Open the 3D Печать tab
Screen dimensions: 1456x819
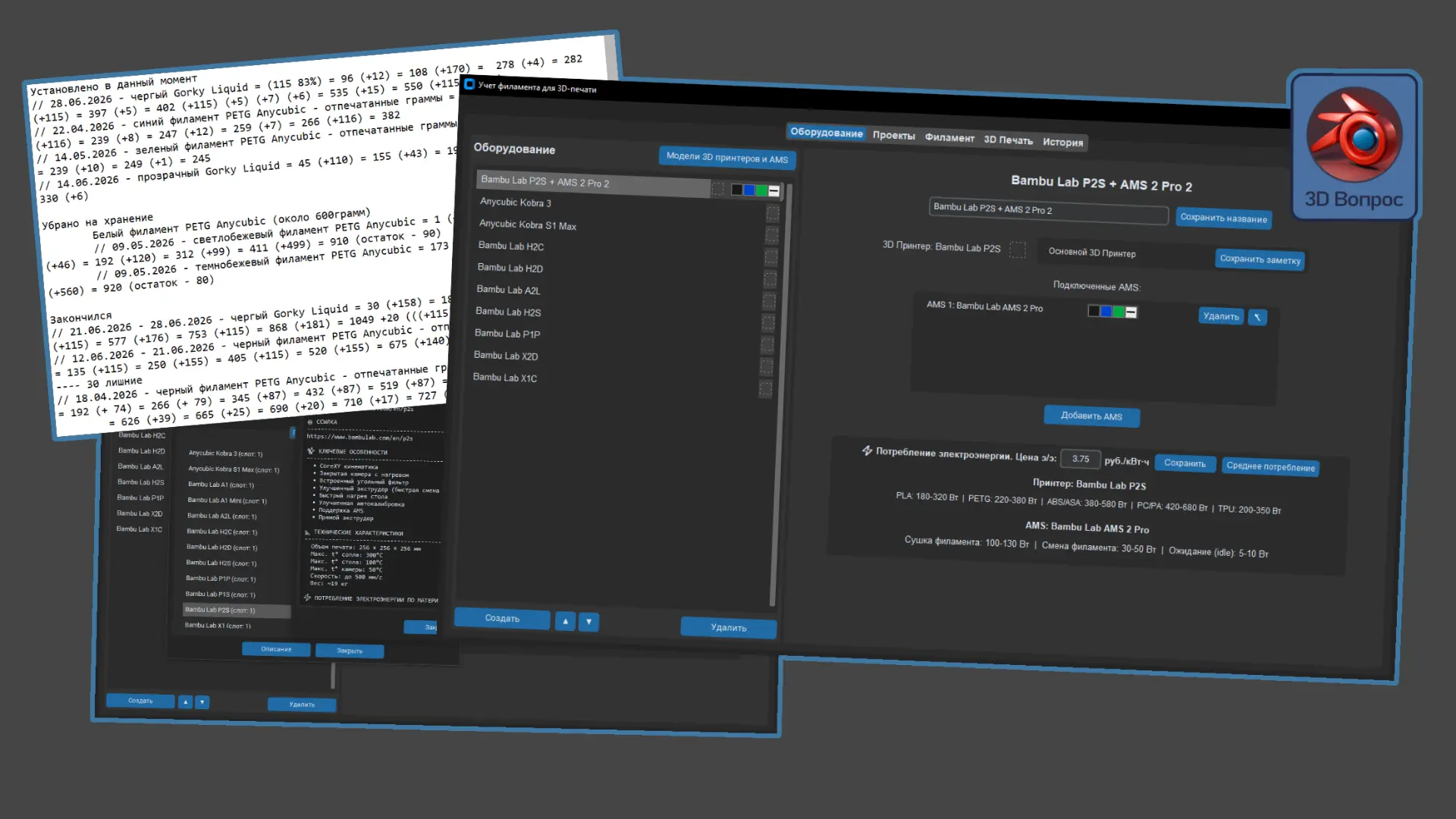click(x=1008, y=140)
